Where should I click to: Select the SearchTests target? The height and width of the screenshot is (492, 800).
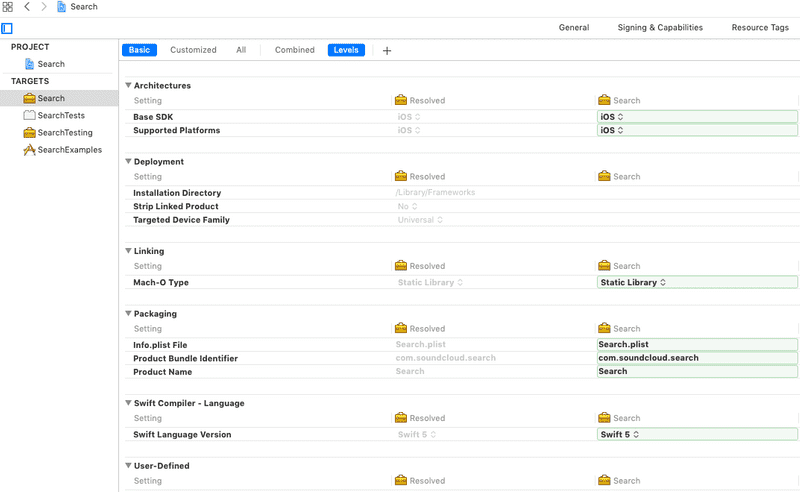pyautogui.click(x=59, y=115)
